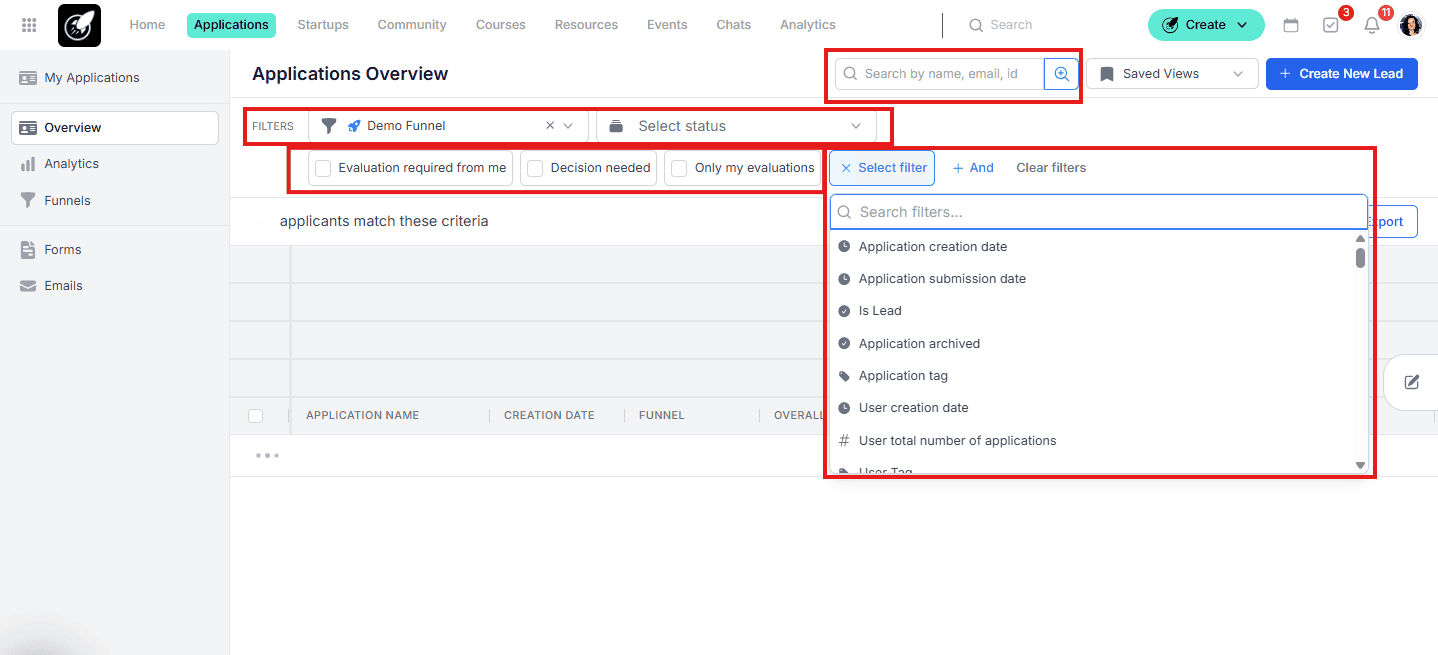
Task: Click the Search filters input box
Action: [1098, 212]
